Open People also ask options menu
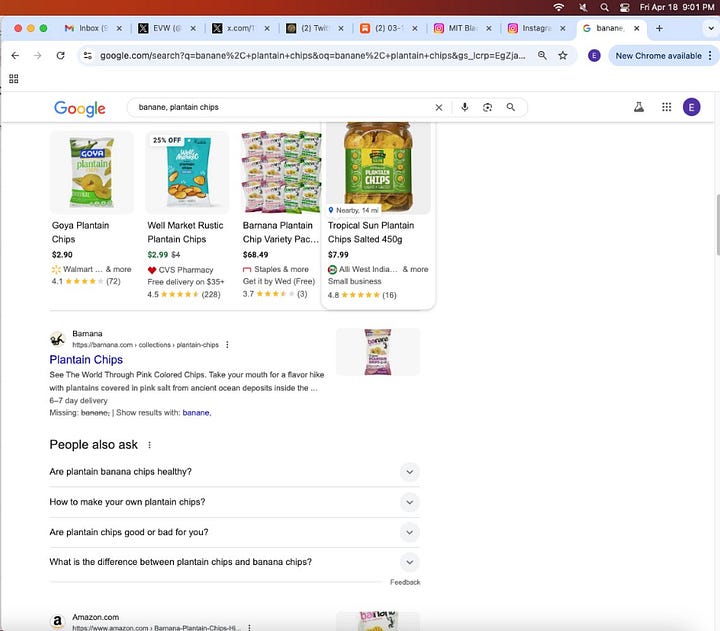Viewport: 720px width, 631px height. [149, 445]
